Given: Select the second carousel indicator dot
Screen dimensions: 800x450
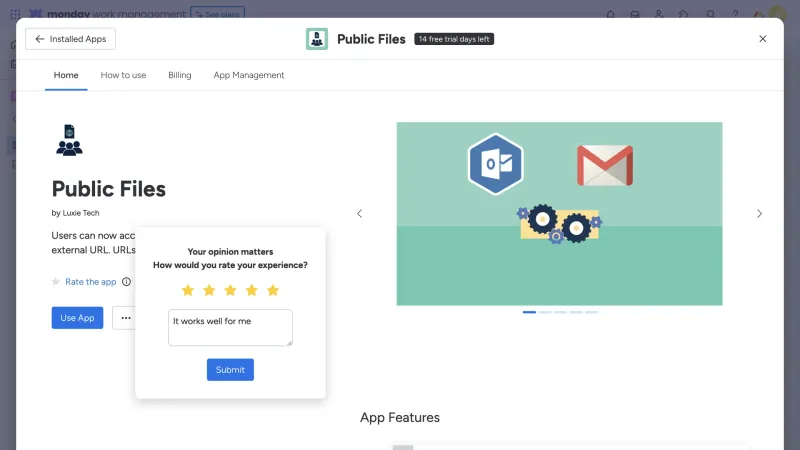Looking at the screenshot, I should 545,312.
